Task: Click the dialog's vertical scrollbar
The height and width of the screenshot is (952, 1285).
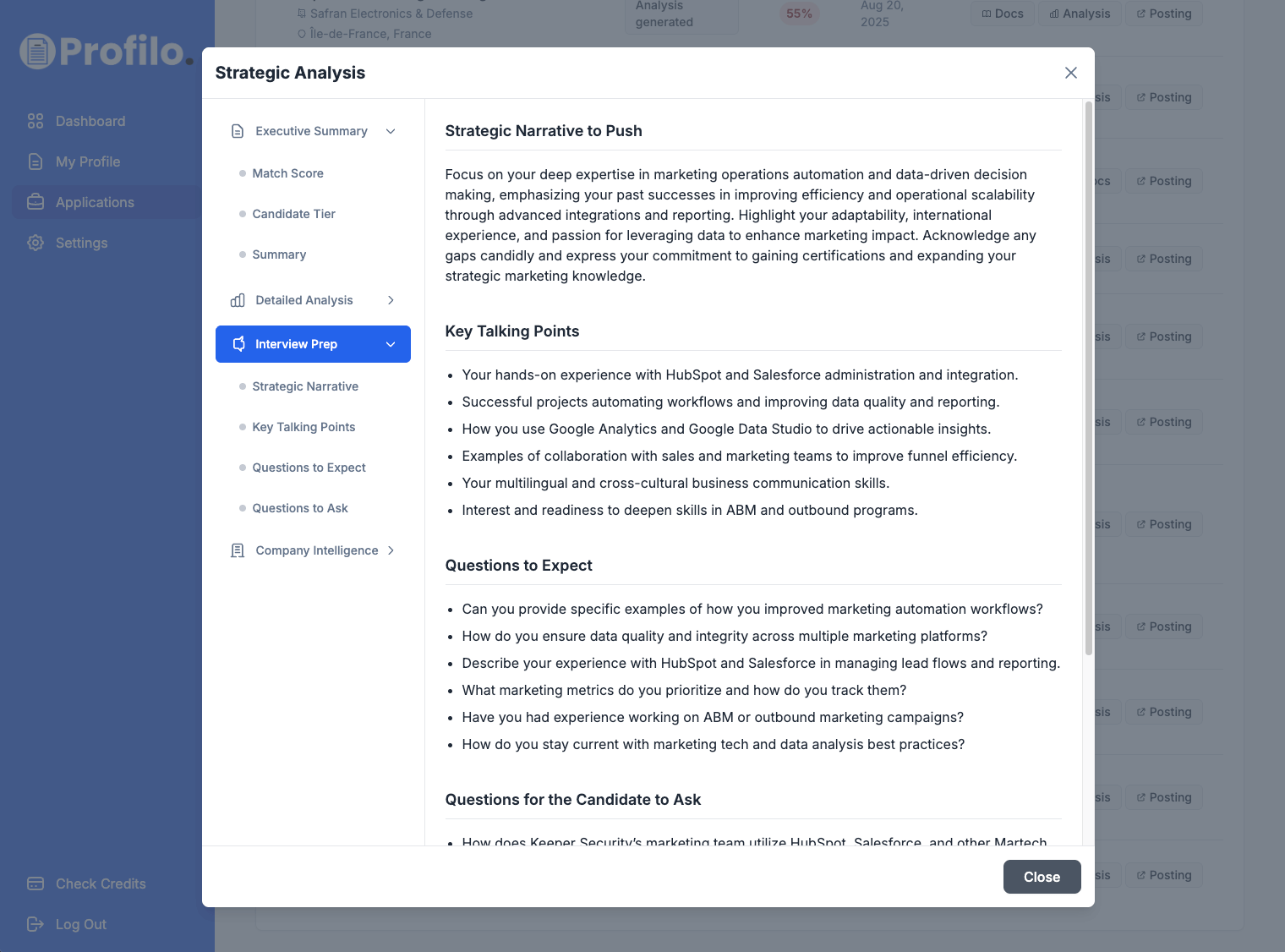Action: (1089, 378)
